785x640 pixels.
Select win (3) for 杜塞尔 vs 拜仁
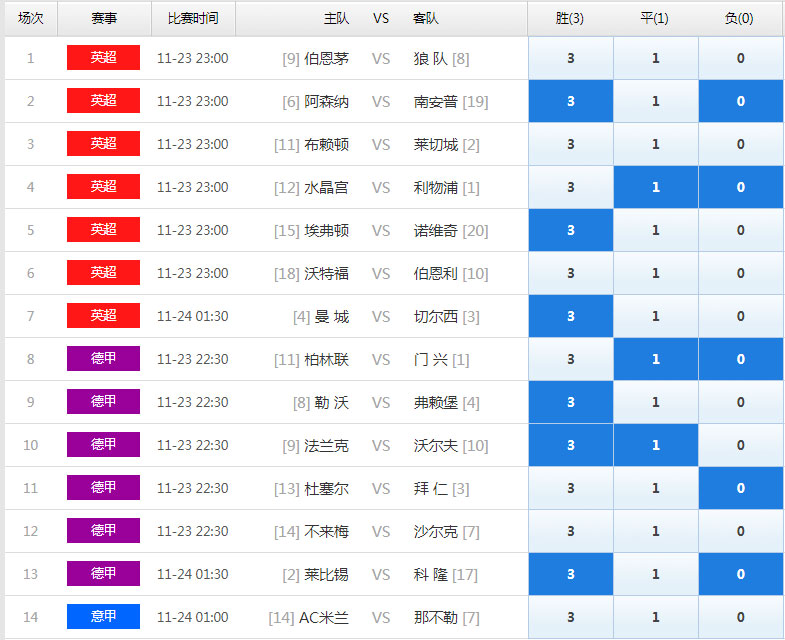pos(571,489)
